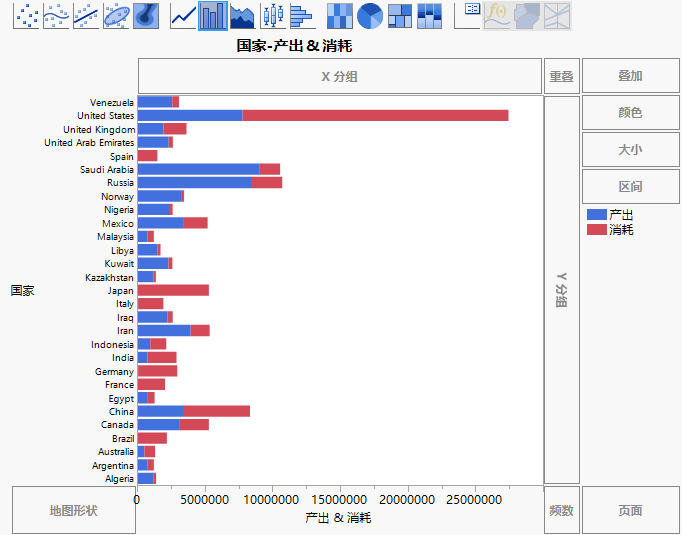Pick the Histogram element icon
682x535 pixels.
point(301,15)
